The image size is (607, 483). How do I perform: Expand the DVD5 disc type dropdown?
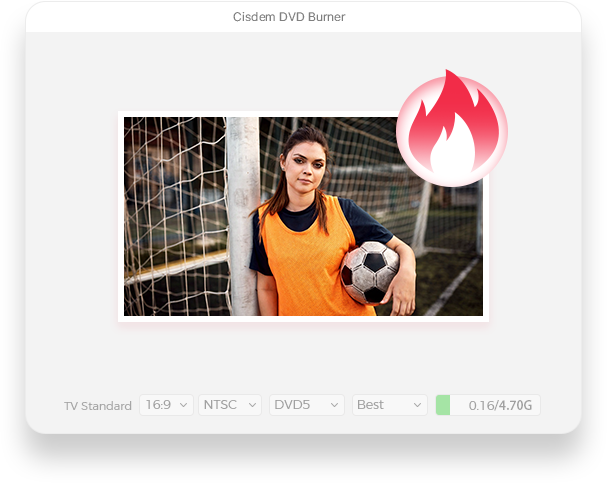(x=307, y=405)
